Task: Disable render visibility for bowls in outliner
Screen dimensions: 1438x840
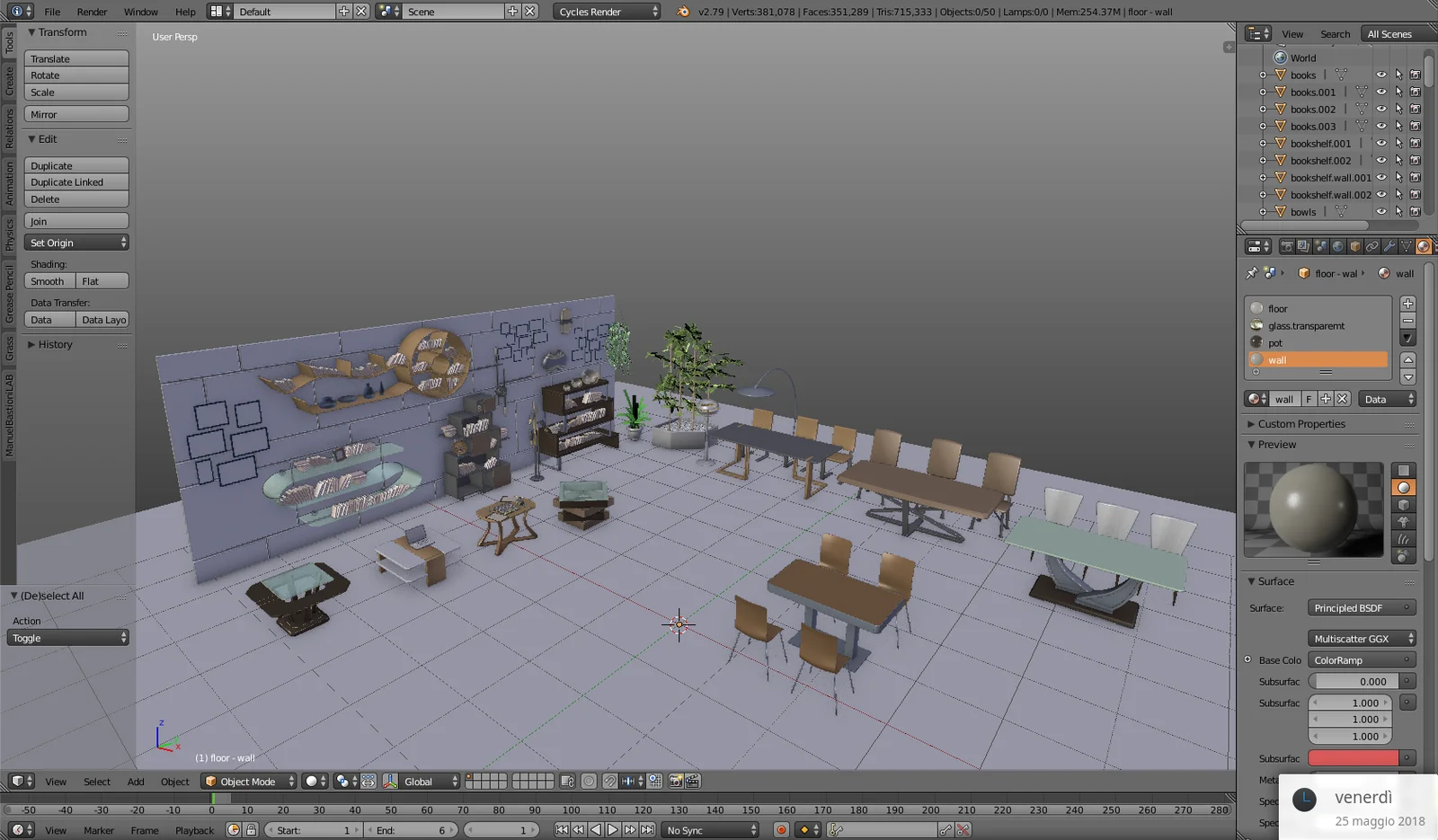Action: pos(1416,212)
